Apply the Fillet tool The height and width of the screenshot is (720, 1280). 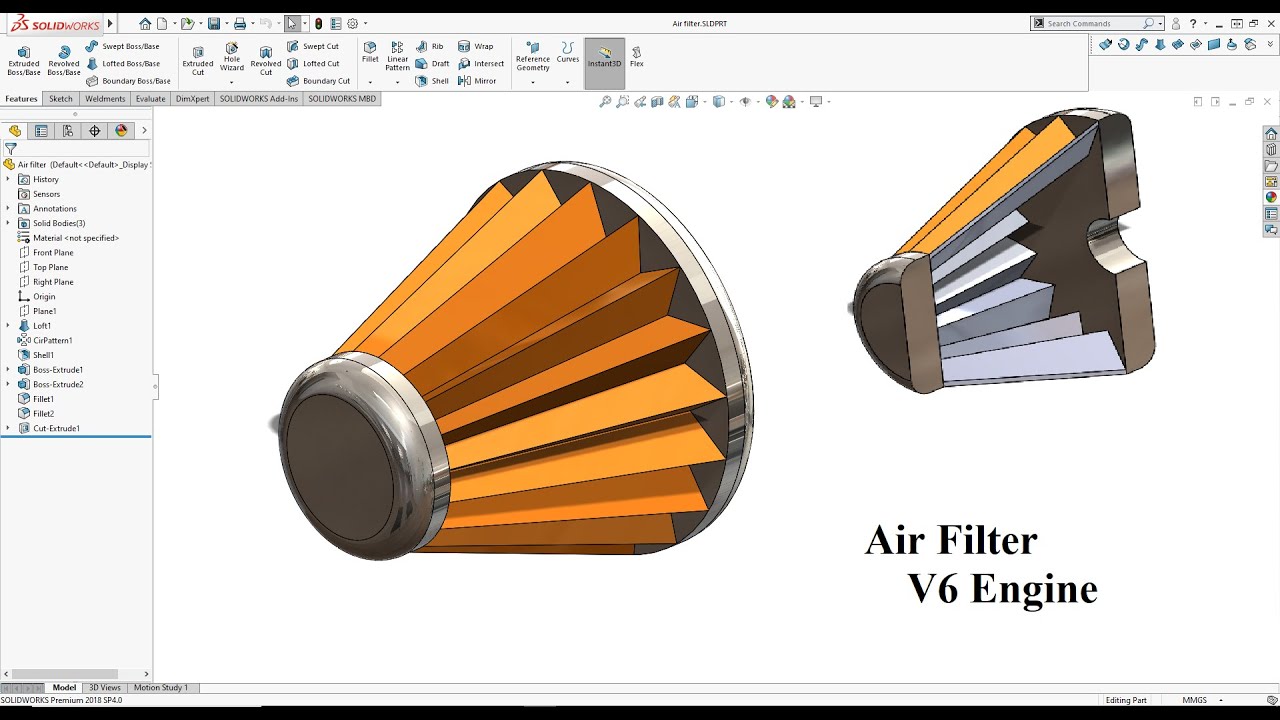tap(370, 52)
